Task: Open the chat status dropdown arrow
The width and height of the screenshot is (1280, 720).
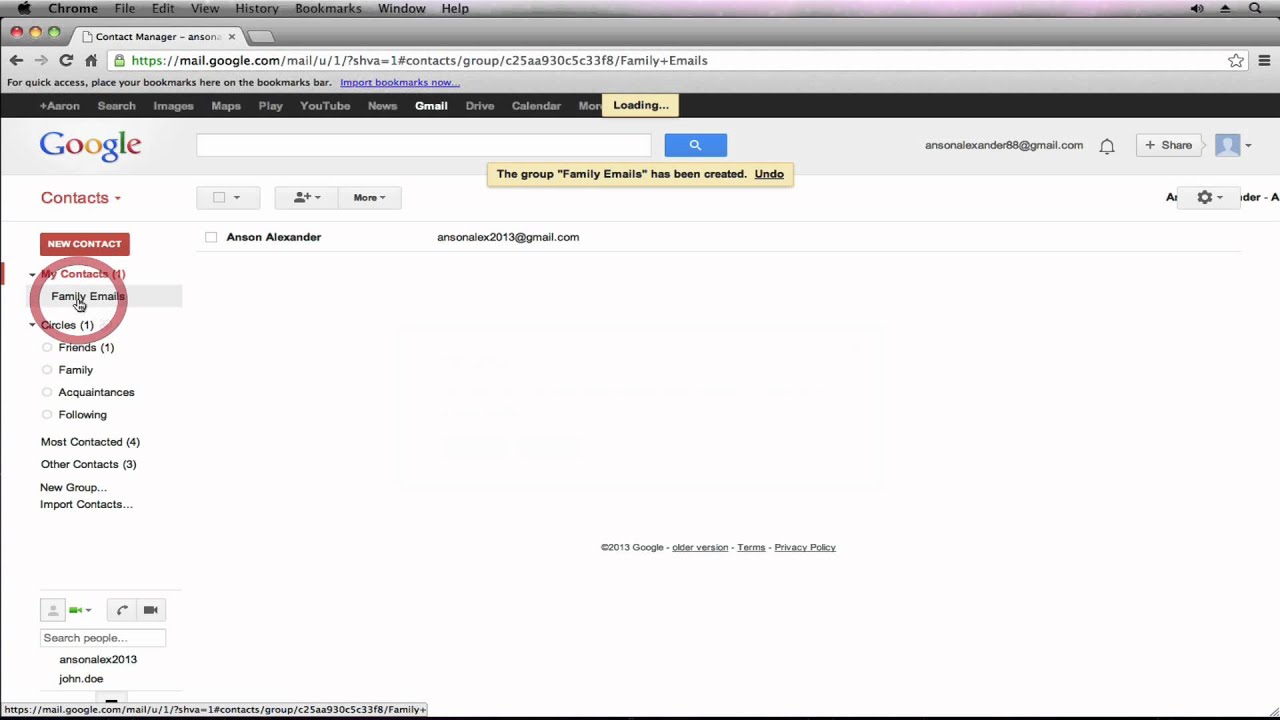Action: click(88, 610)
